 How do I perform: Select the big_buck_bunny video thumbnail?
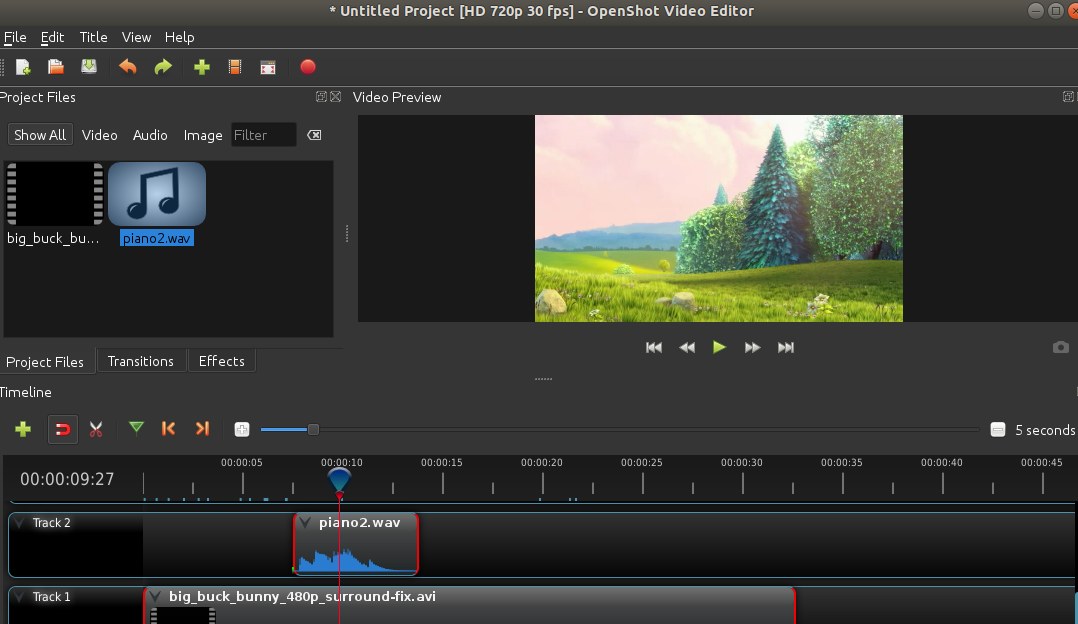click(x=55, y=194)
